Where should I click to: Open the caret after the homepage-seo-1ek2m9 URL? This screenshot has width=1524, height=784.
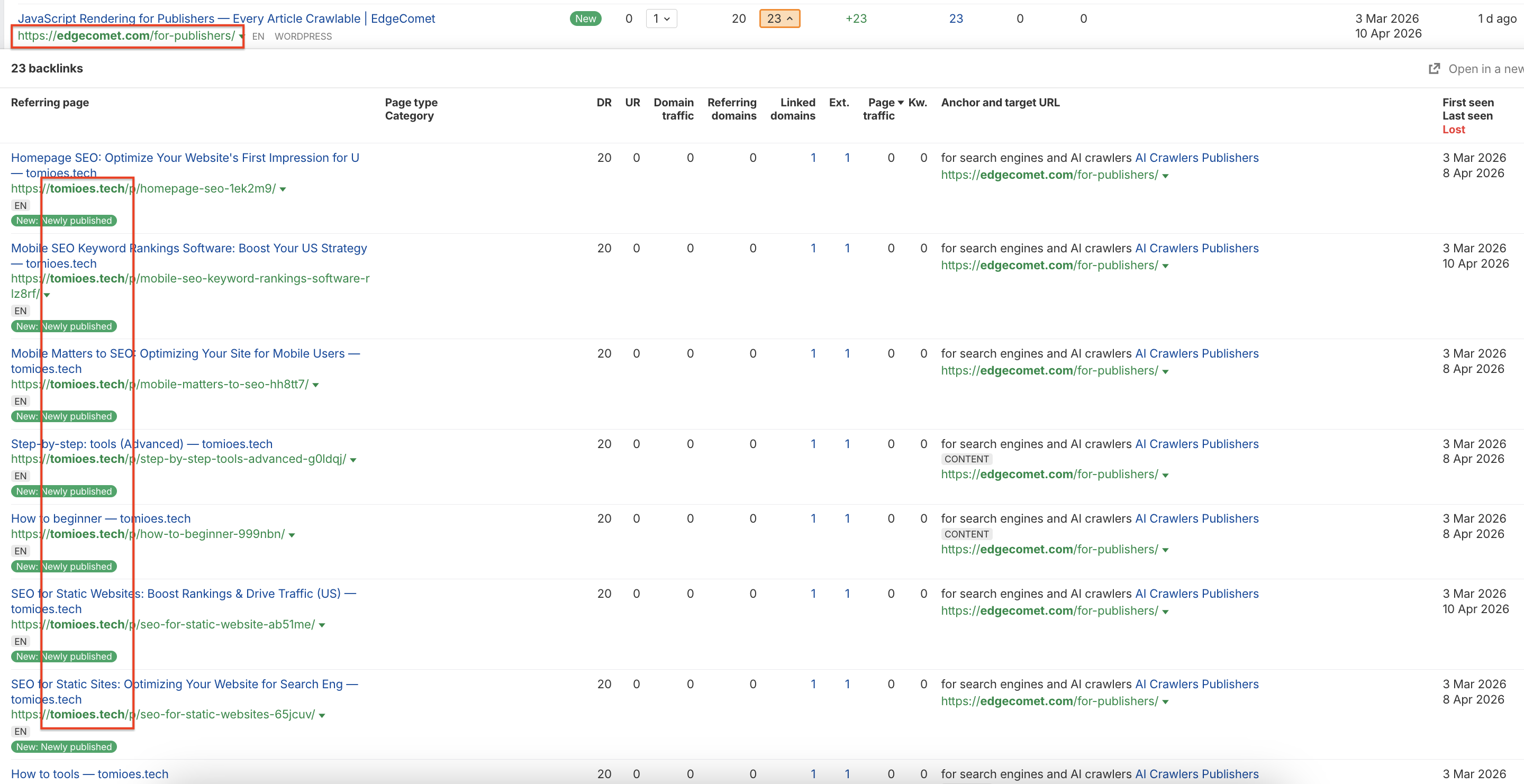[283, 189]
